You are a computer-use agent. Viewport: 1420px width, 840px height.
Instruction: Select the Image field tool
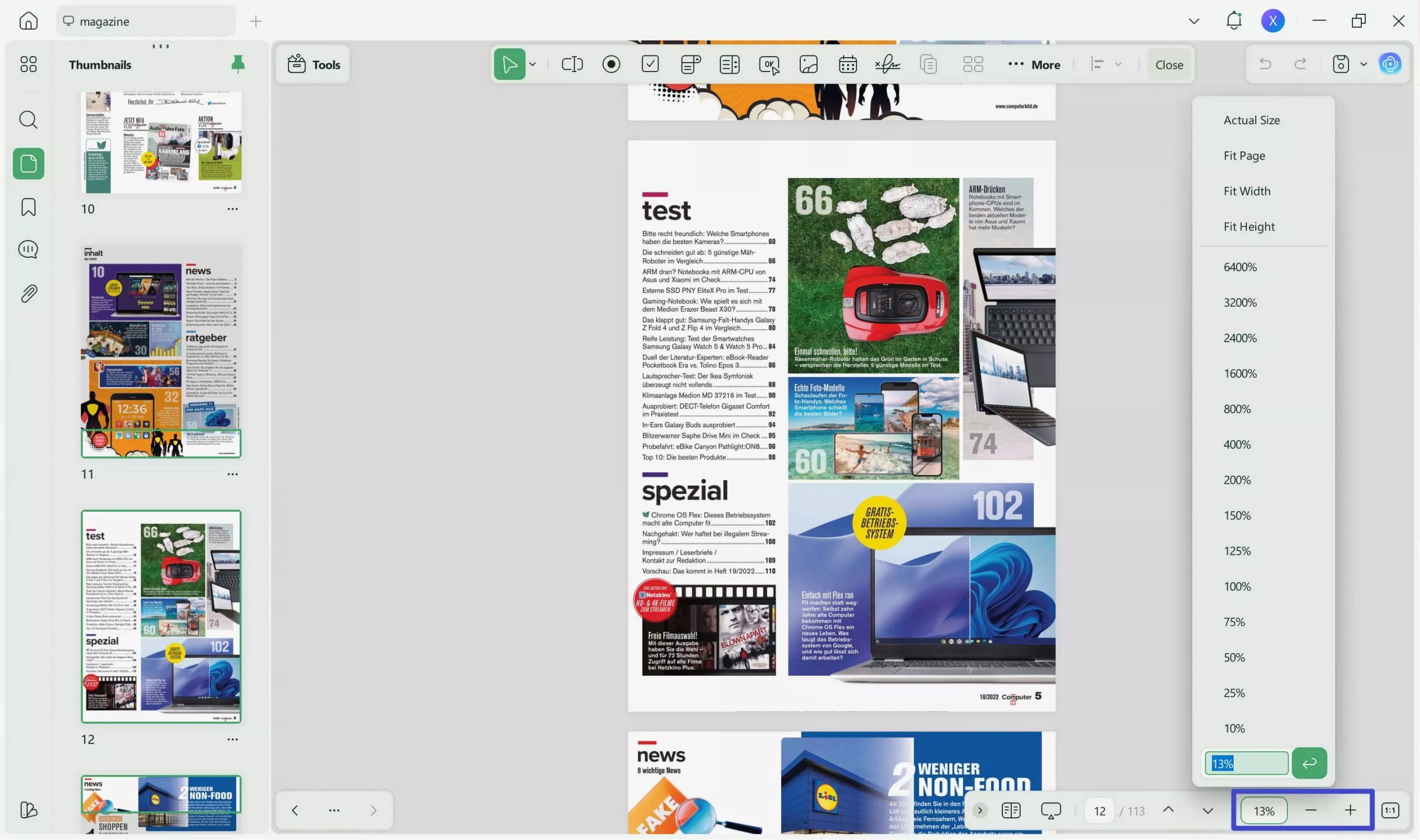[x=808, y=64]
